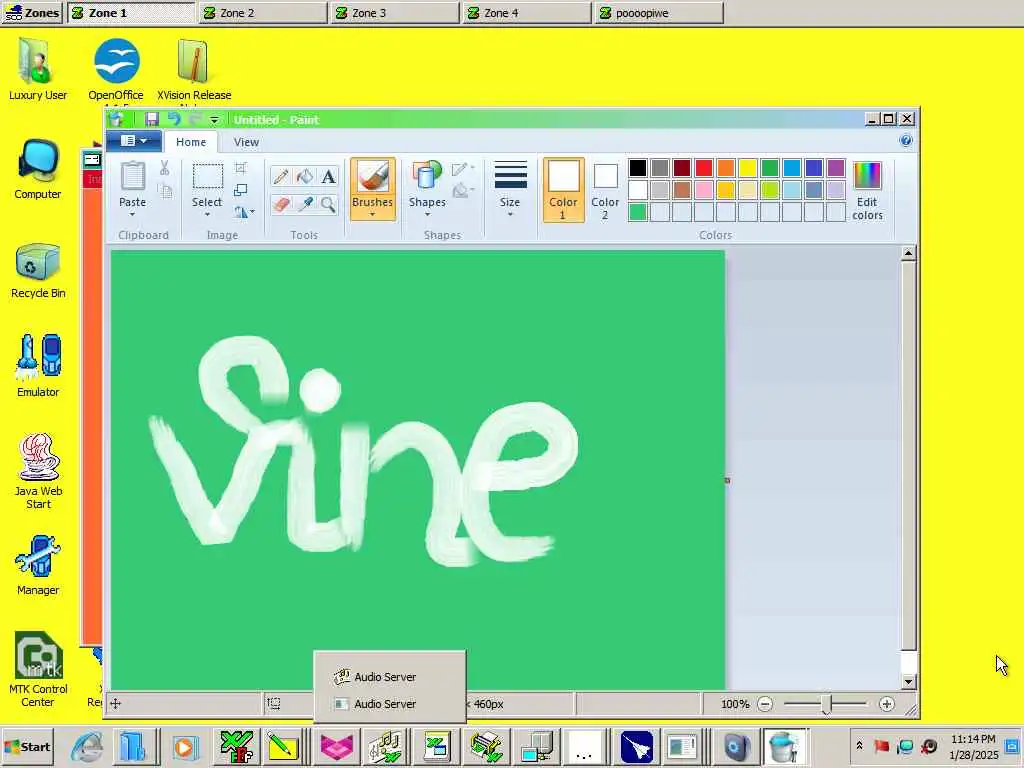The image size is (1024, 768).
Task: Click the Brushes tool icon
Action: (x=372, y=176)
